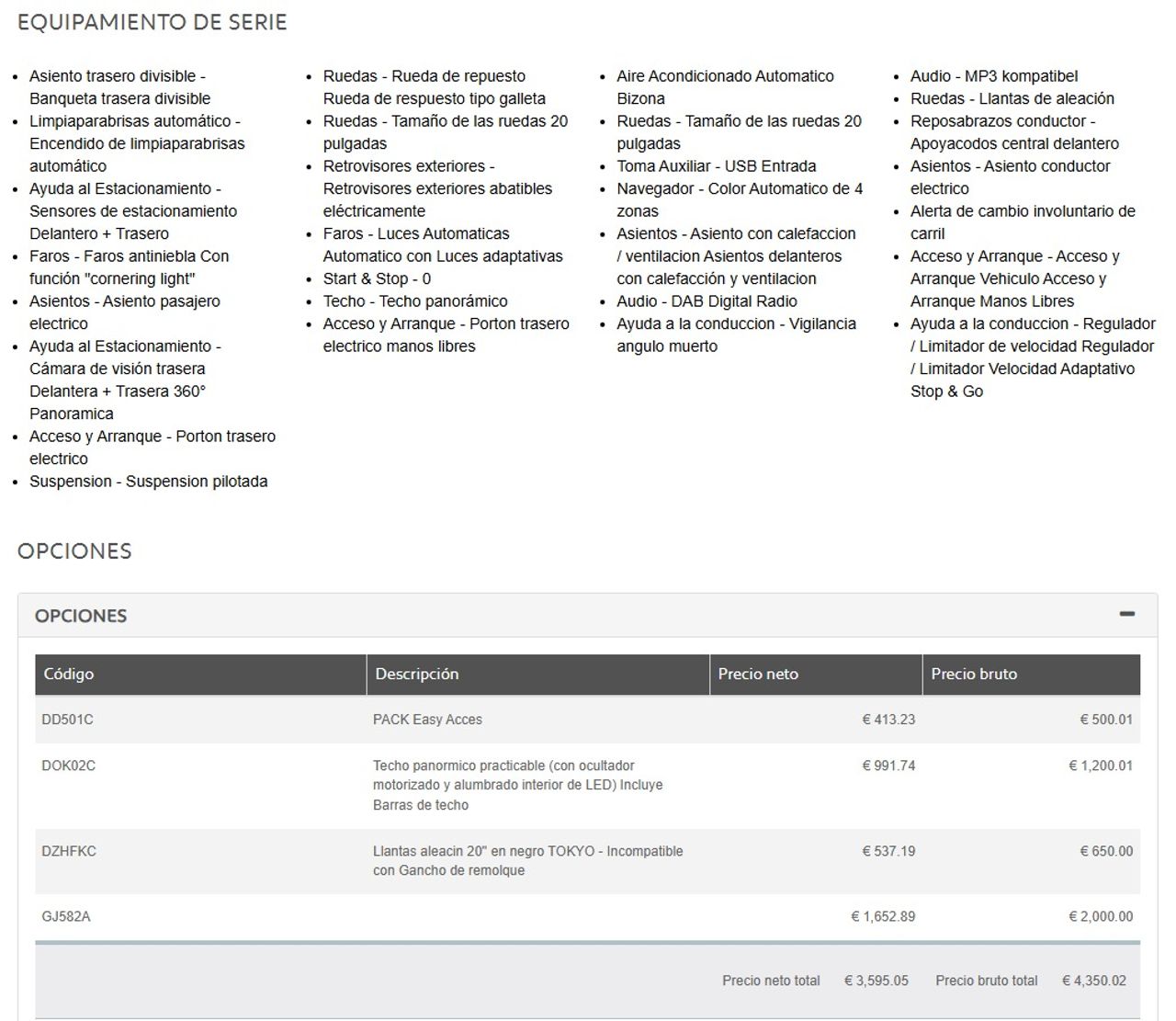Click the € 991.74 net price
1176x1021 pixels.
click(x=888, y=766)
